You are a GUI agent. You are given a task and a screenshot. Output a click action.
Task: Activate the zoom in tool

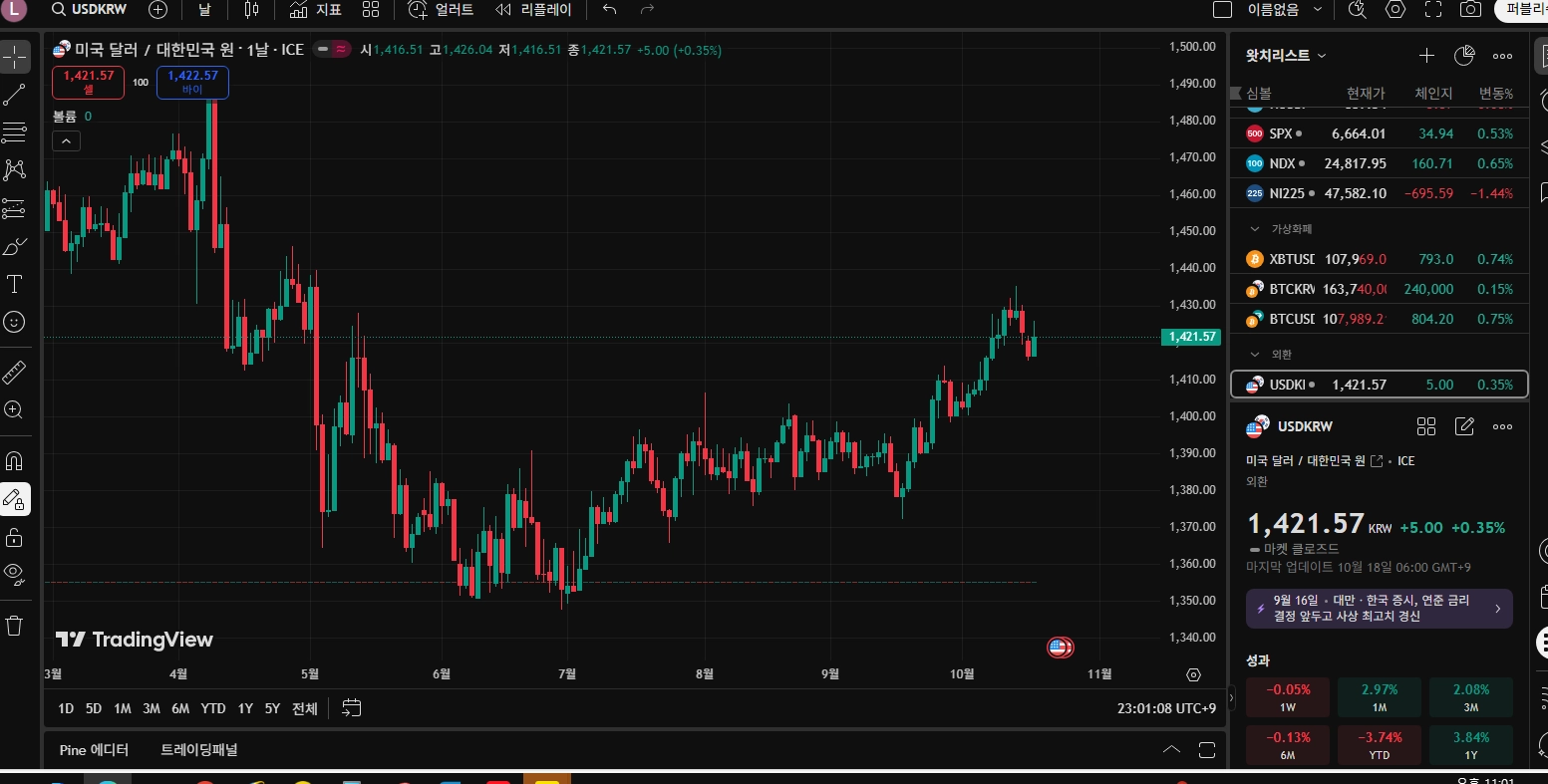coord(15,409)
